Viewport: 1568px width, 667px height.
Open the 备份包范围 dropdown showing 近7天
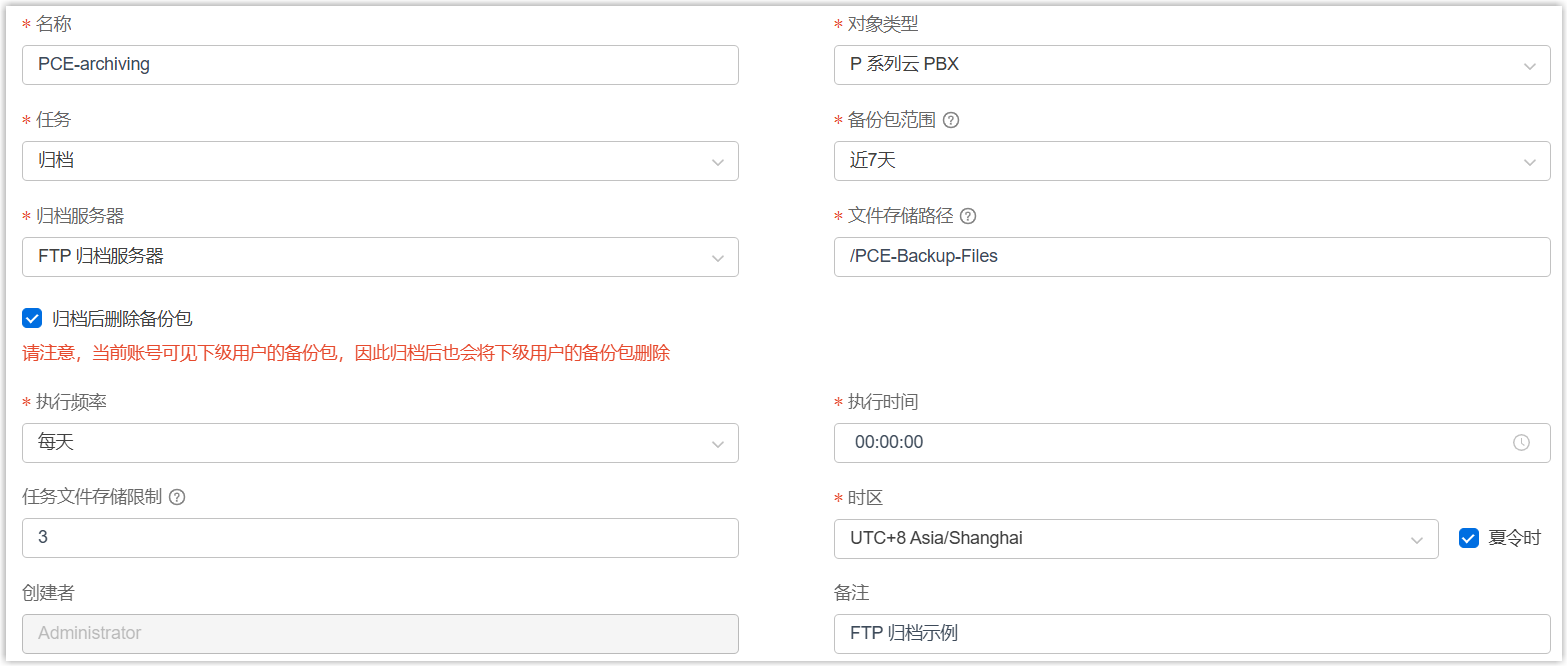click(1191, 161)
